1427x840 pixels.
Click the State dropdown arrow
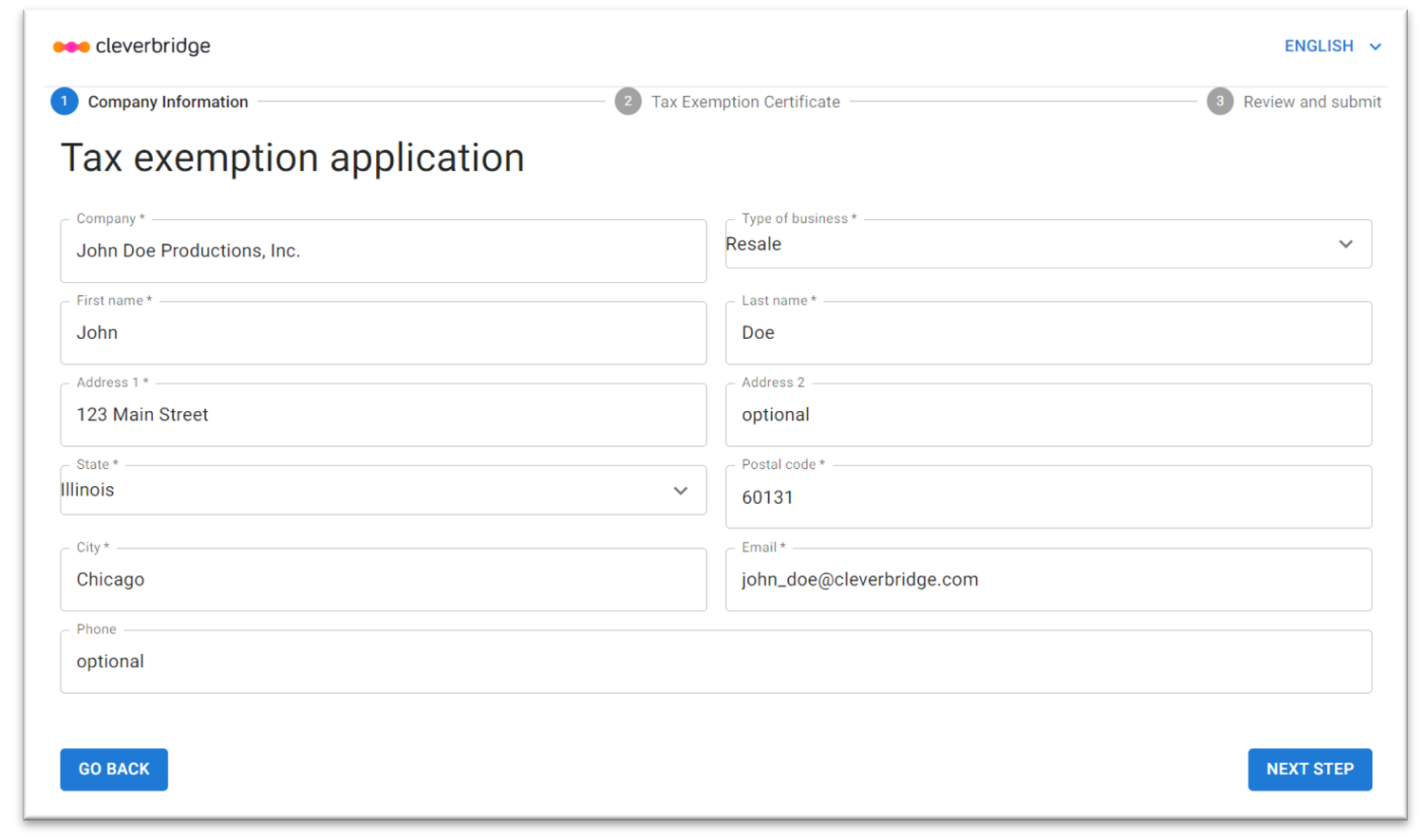(680, 491)
